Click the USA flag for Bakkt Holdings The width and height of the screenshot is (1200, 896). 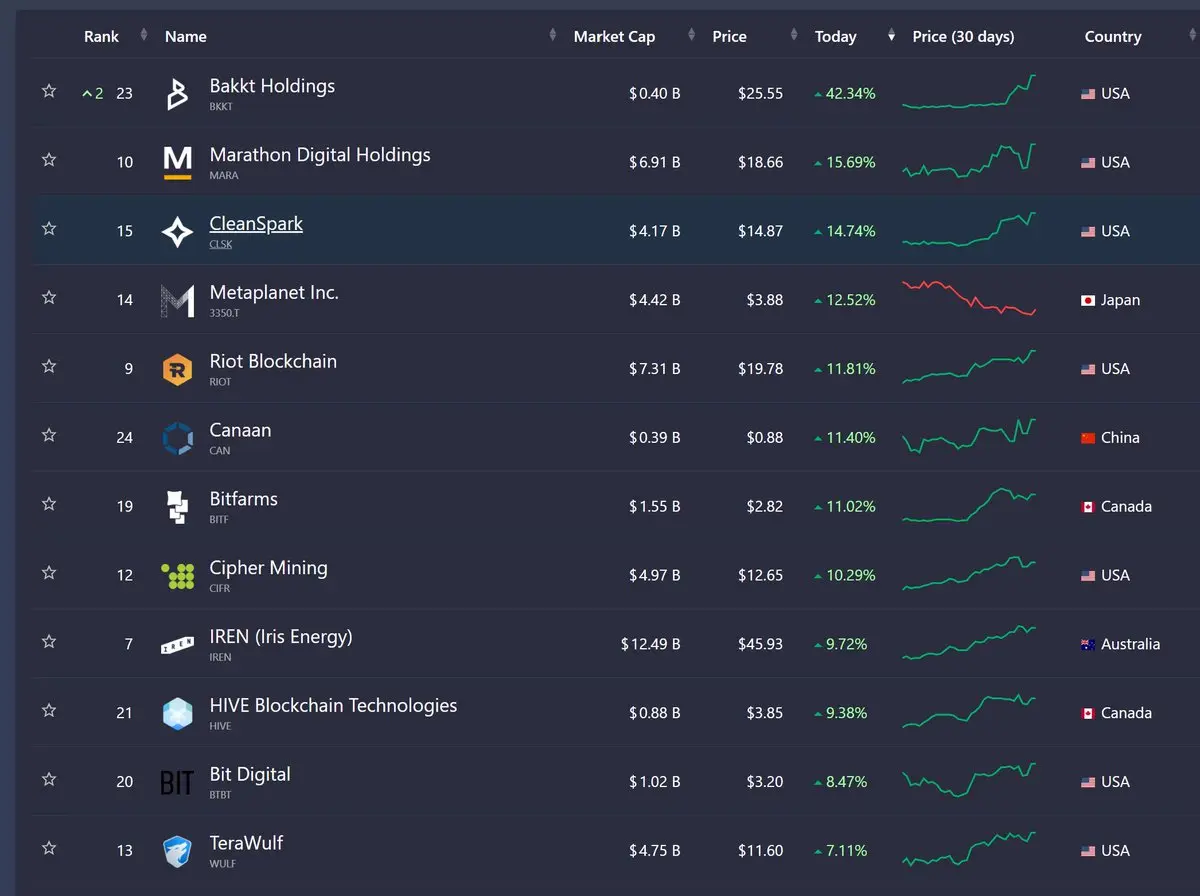1088,94
